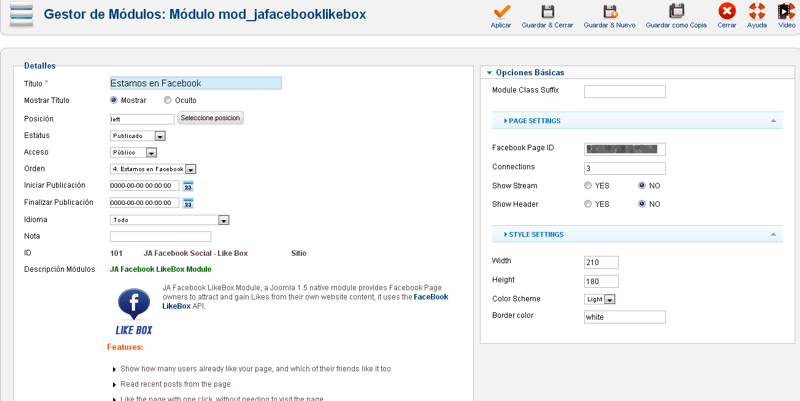This screenshot has height=401, width=800.
Task: Click the Facebook Page ID field
Action: pos(625,149)
